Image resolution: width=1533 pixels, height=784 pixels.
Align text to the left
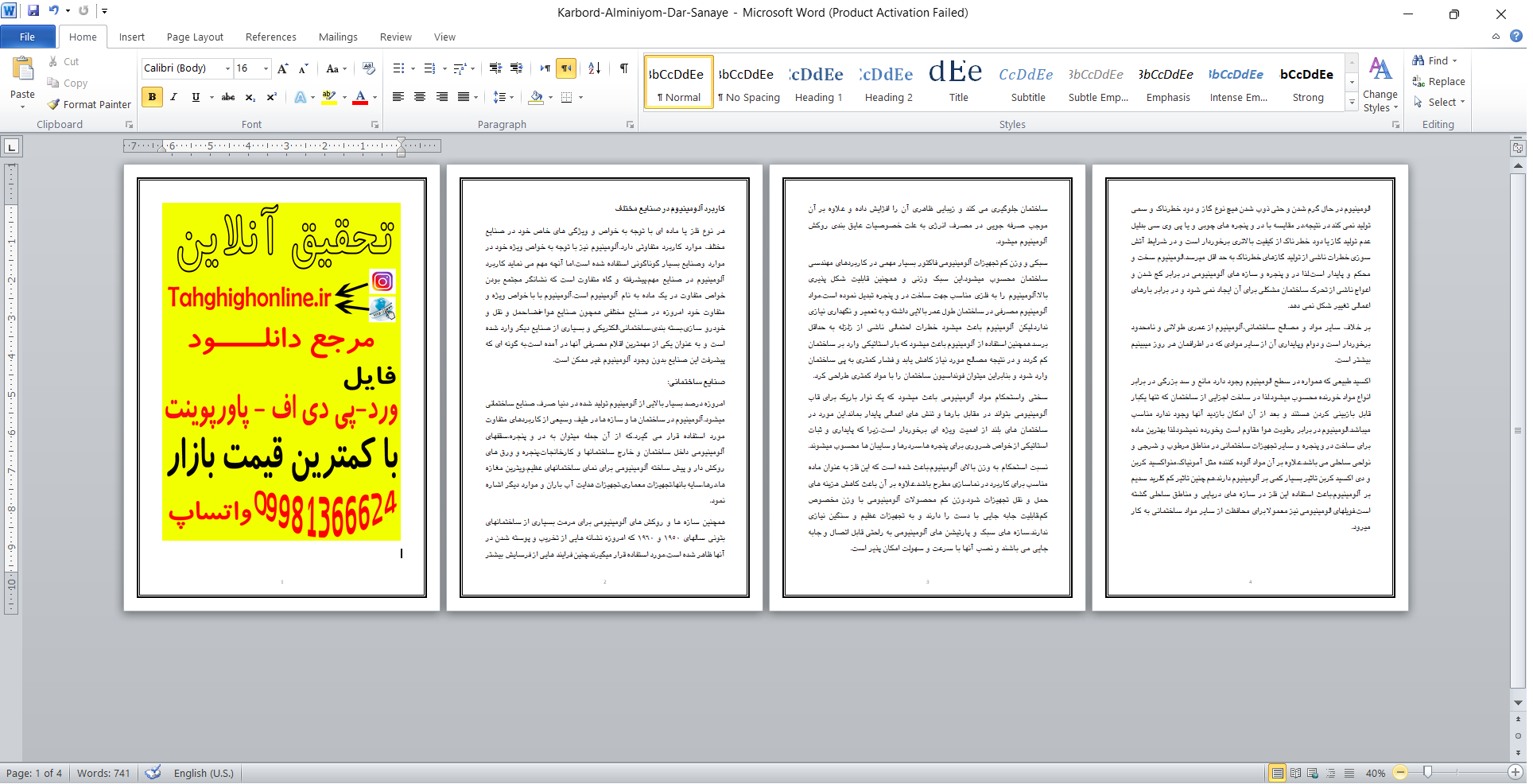tap(398, 97)
